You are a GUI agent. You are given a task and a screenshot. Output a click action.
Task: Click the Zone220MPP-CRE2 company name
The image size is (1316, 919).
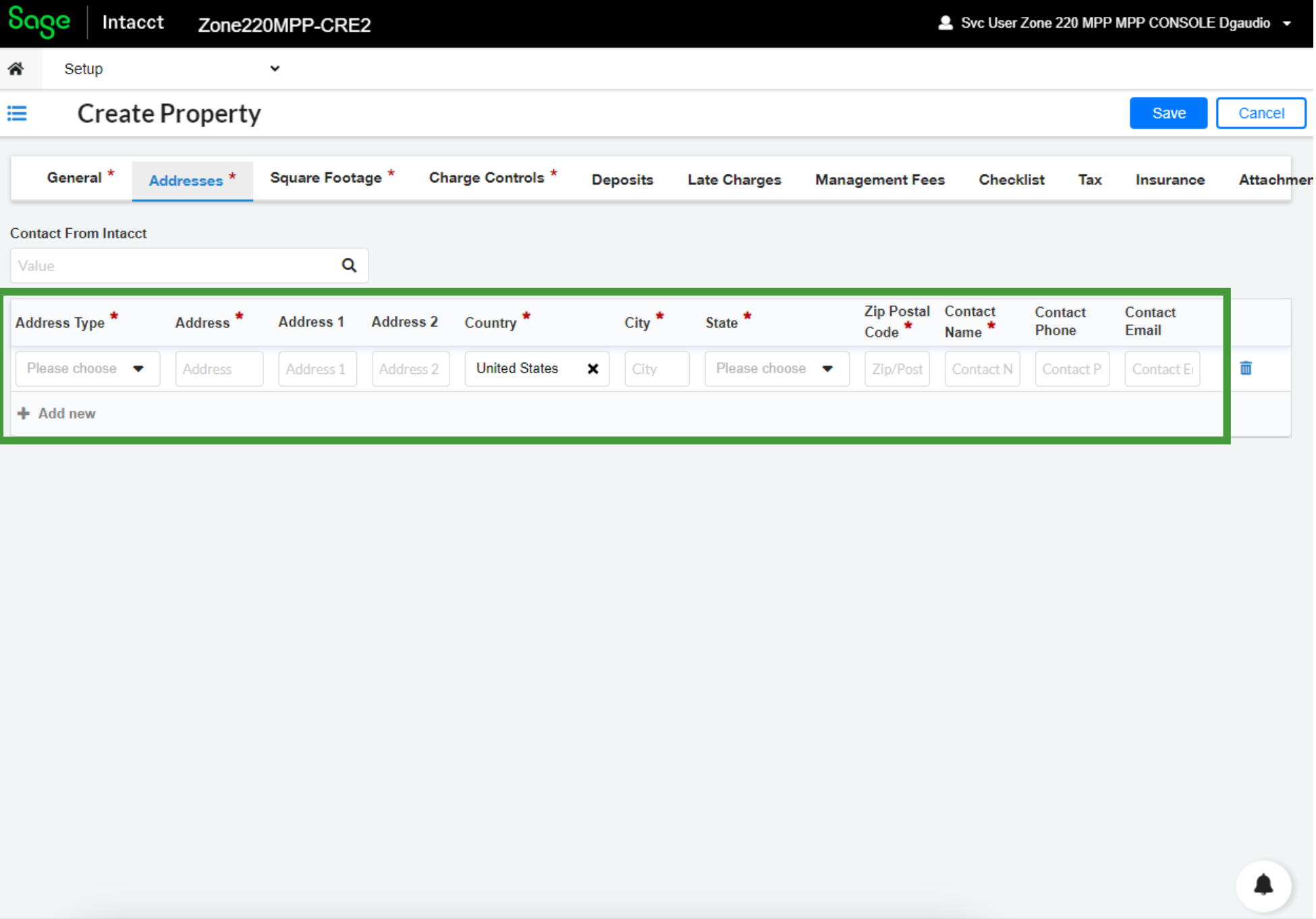click(x=284, y=25)
